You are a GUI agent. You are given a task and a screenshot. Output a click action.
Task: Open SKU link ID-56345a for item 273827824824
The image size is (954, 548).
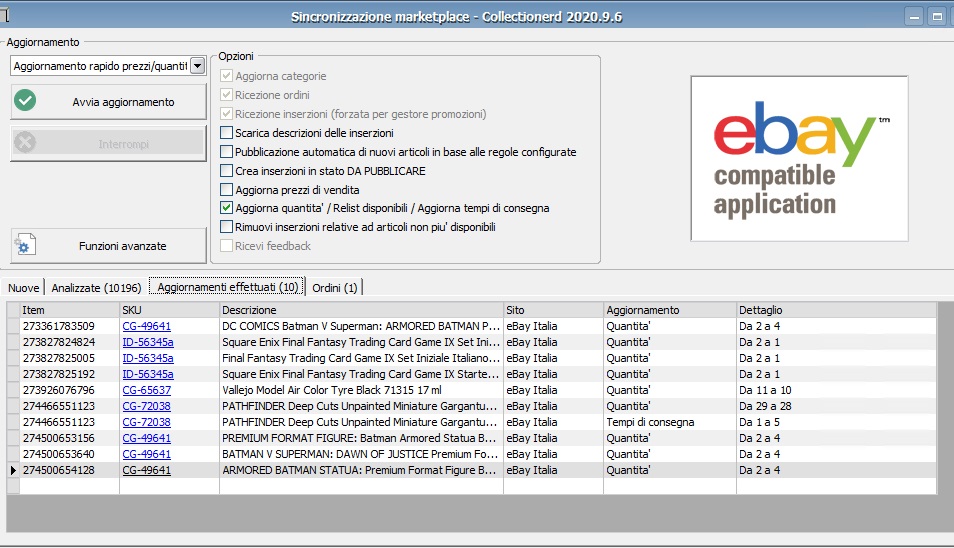(x=148, y=342)
